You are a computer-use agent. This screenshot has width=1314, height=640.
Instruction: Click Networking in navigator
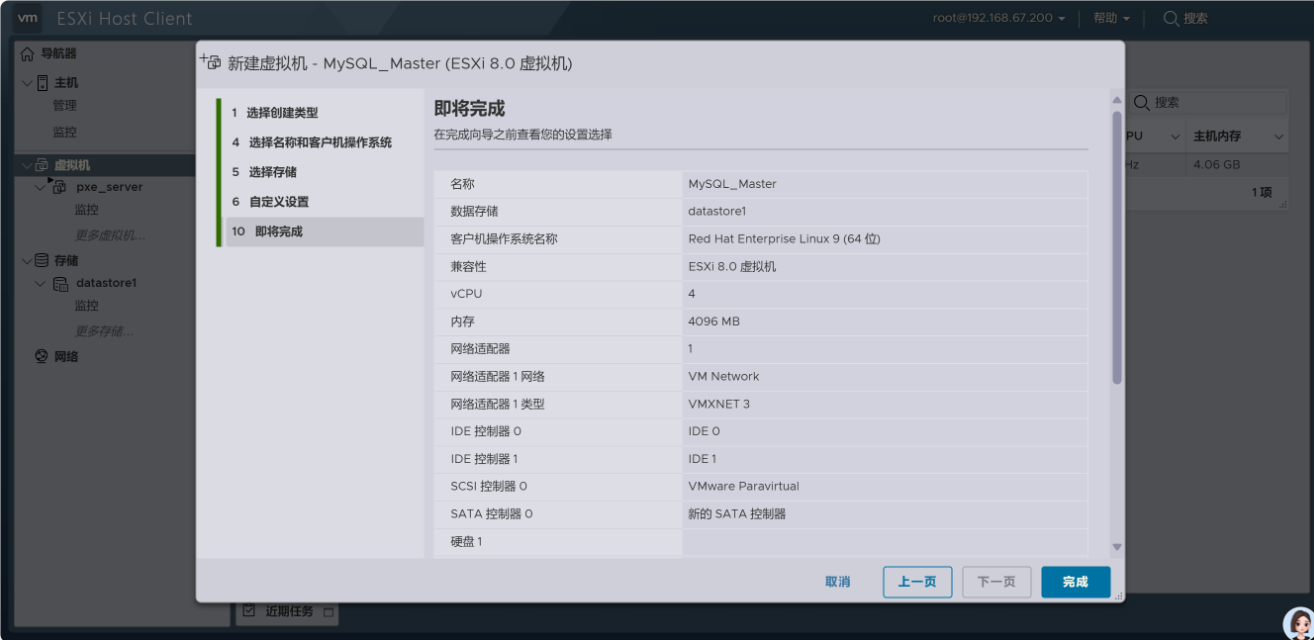66,356
